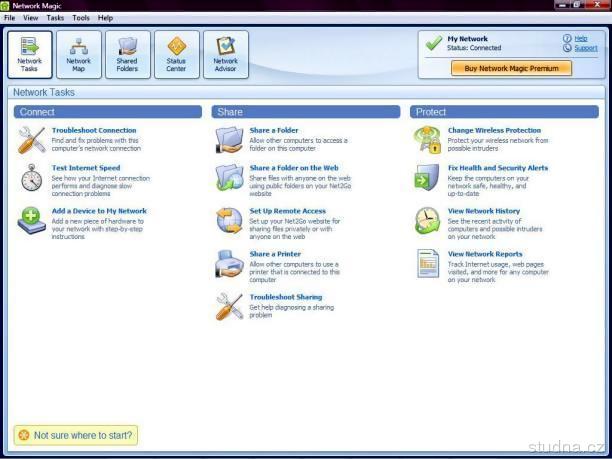This screenshot has width=612, height=459.
Task: Click the View Network Reports link
Action: coord(485,254)
